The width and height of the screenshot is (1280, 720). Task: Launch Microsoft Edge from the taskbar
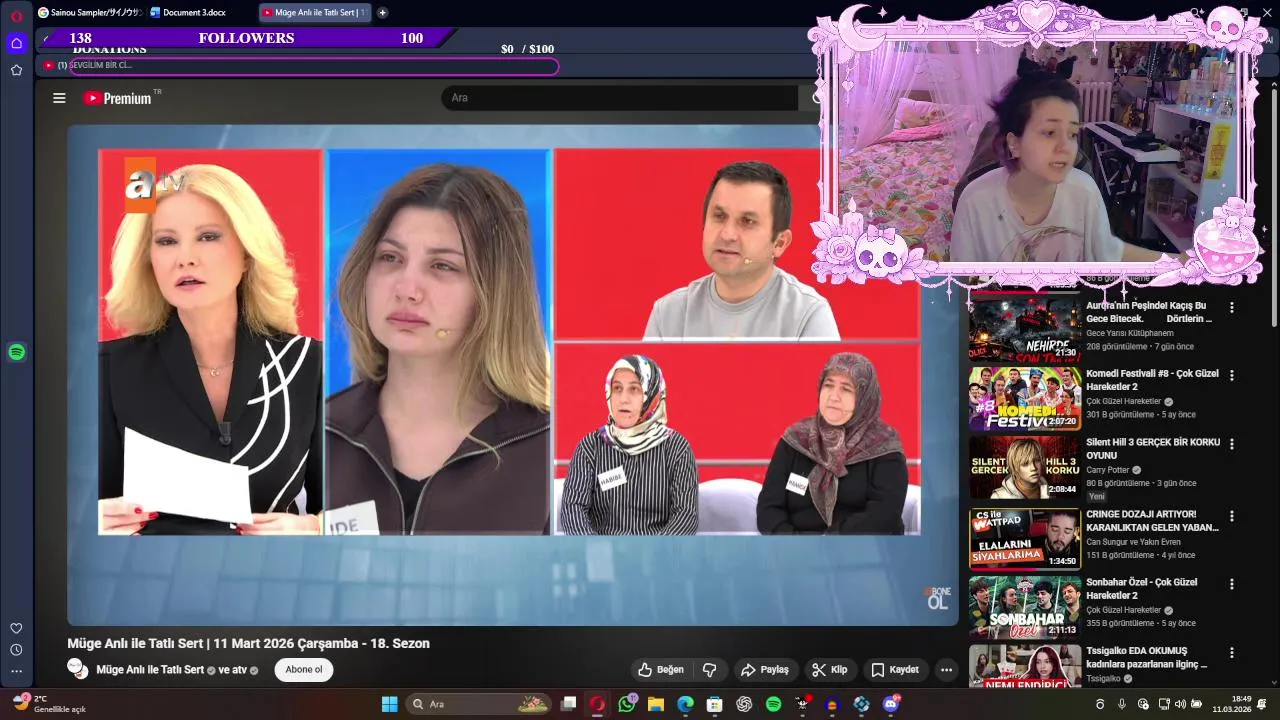(685, 704)
